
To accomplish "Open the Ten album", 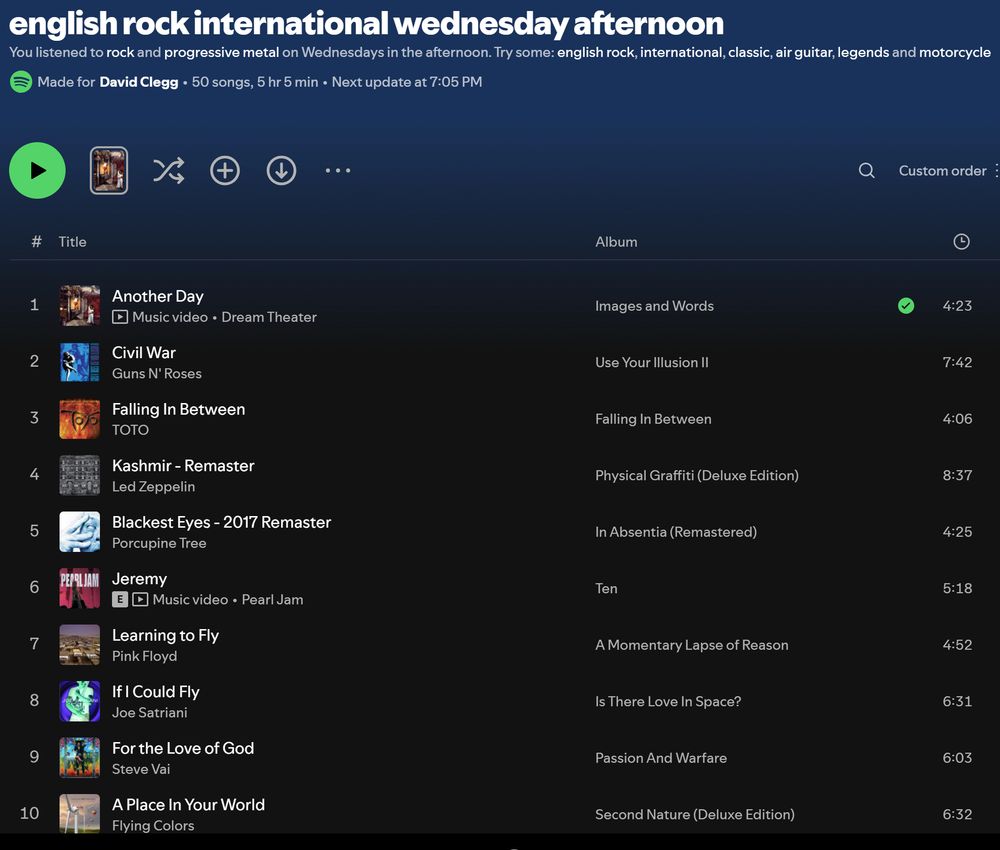I will pos(606,589).
